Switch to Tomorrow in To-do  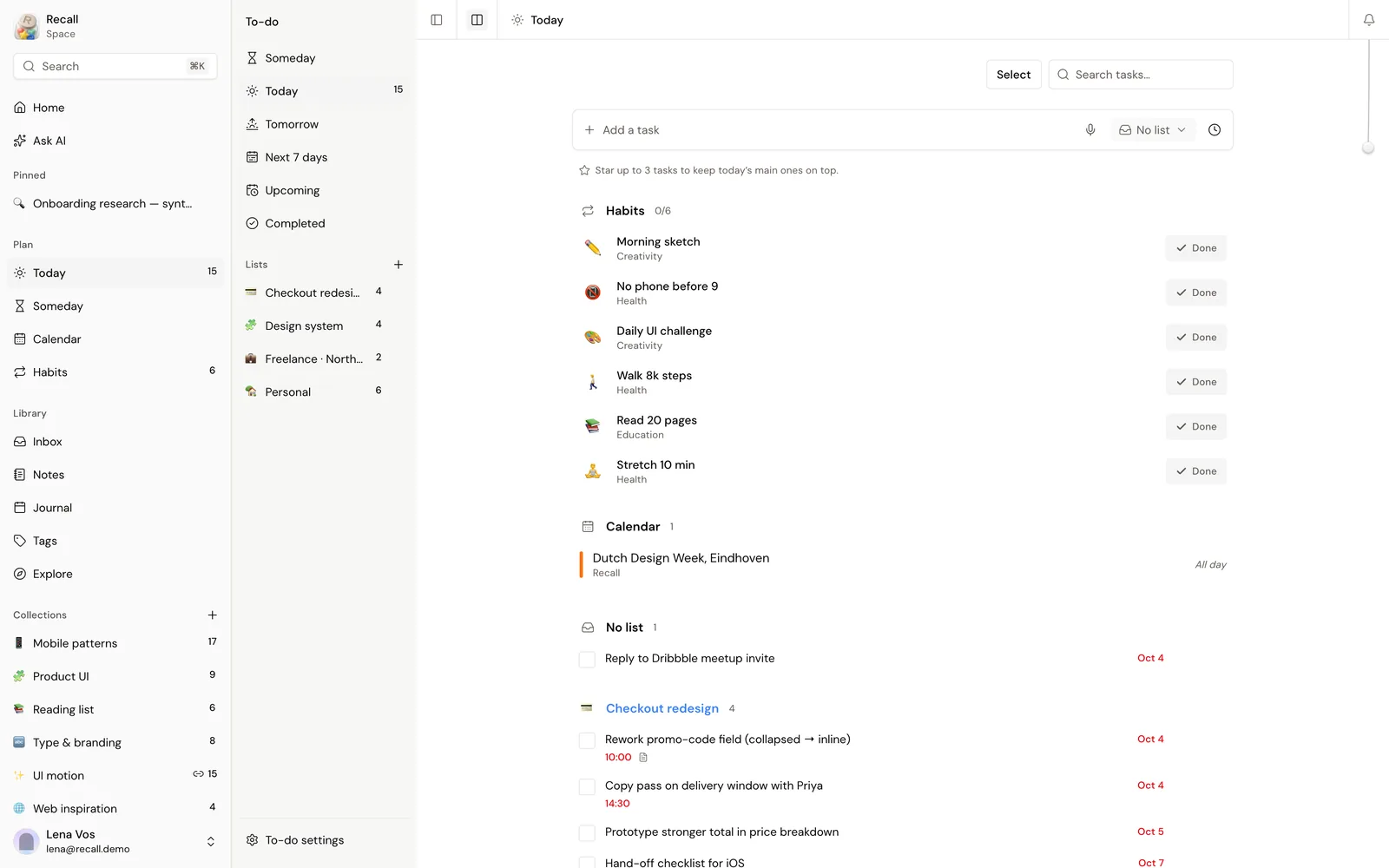point(325,124)
